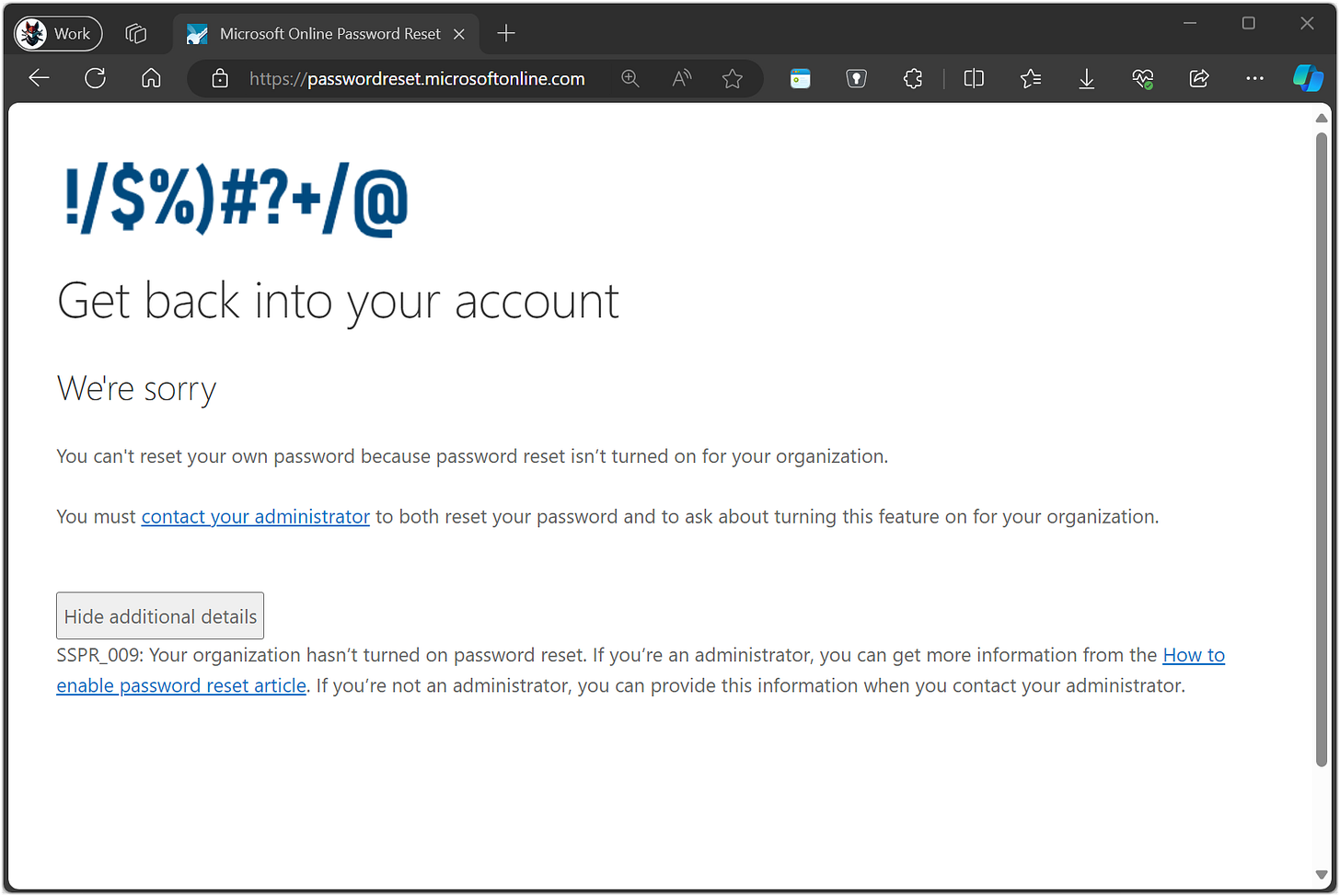Share this page
Screen dimensions: 1340x896
(1198, 78)
